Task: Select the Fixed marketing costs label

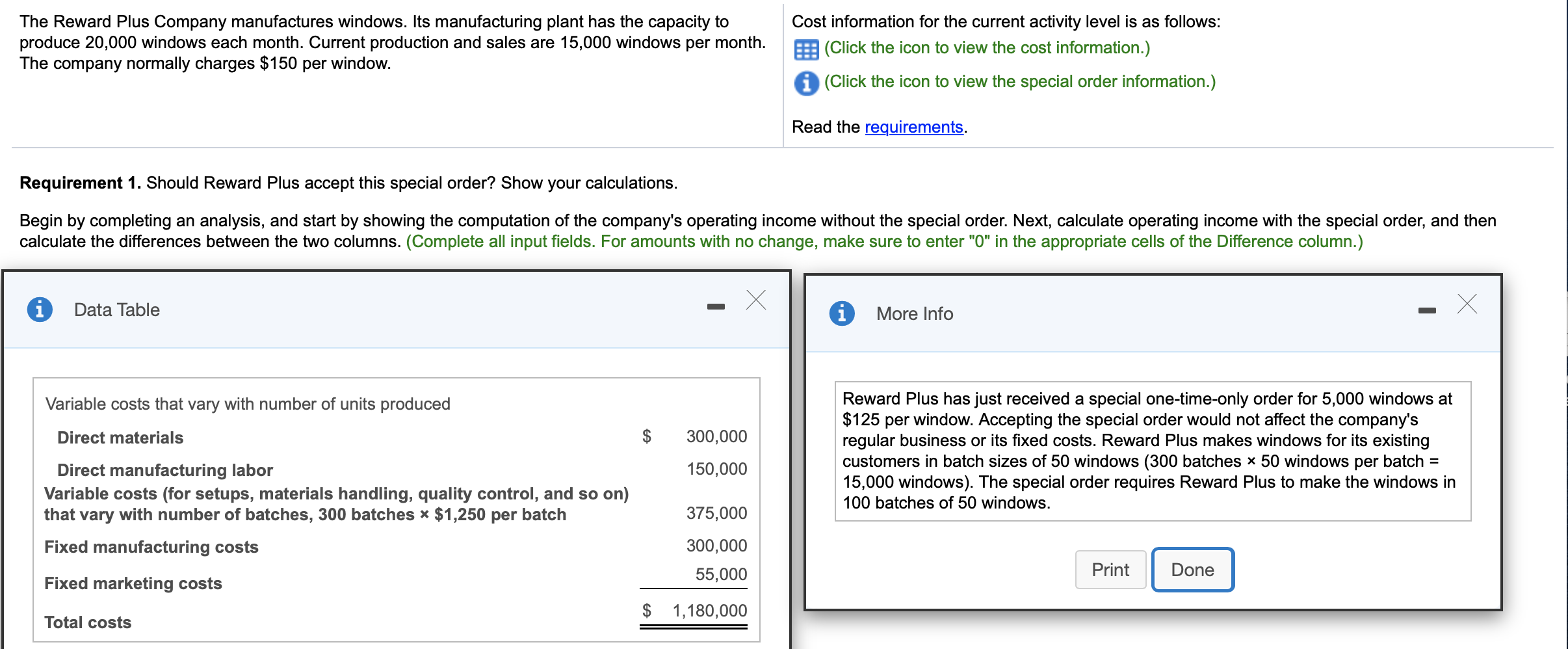Action: [133, 583]
